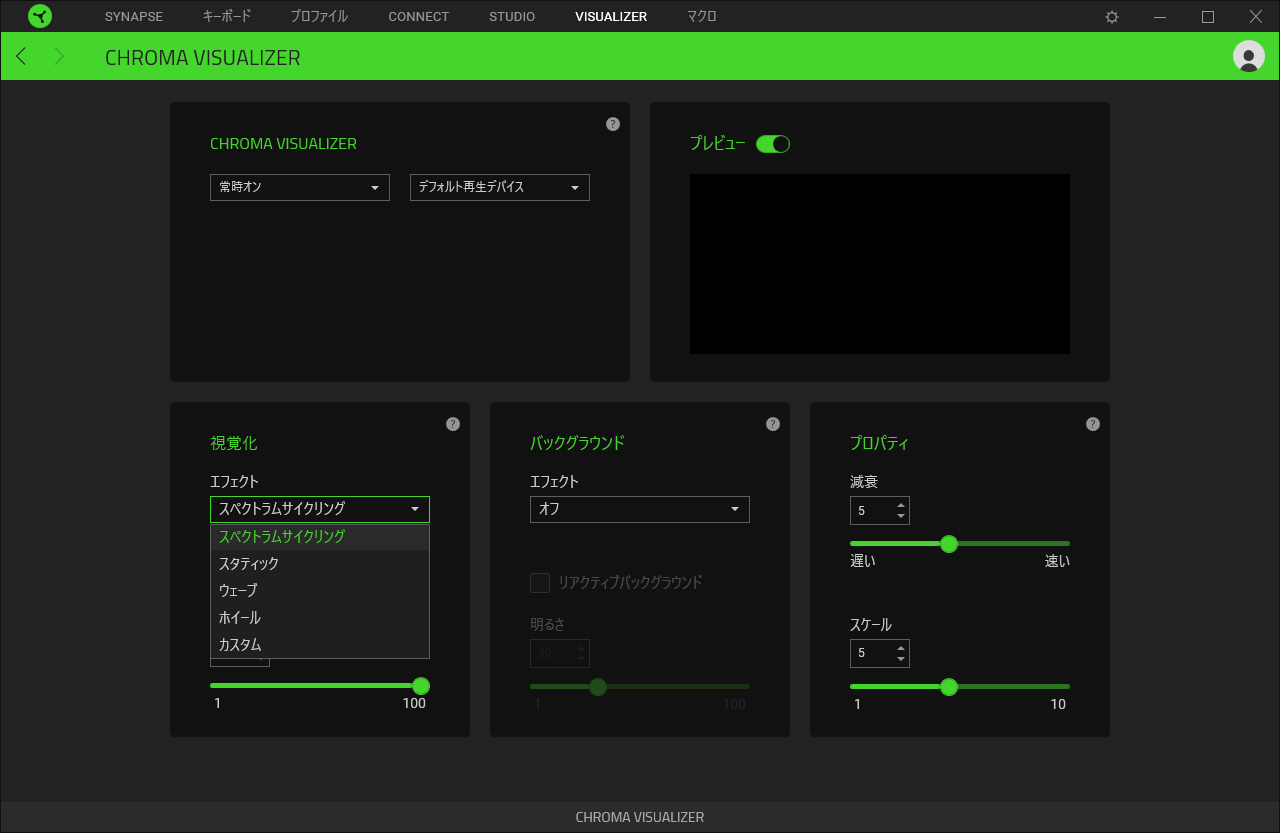Viewport: 1280px width, 833px height.
Task: Increase 減衰 value with up arrow
Action: (x=901, y=505)
